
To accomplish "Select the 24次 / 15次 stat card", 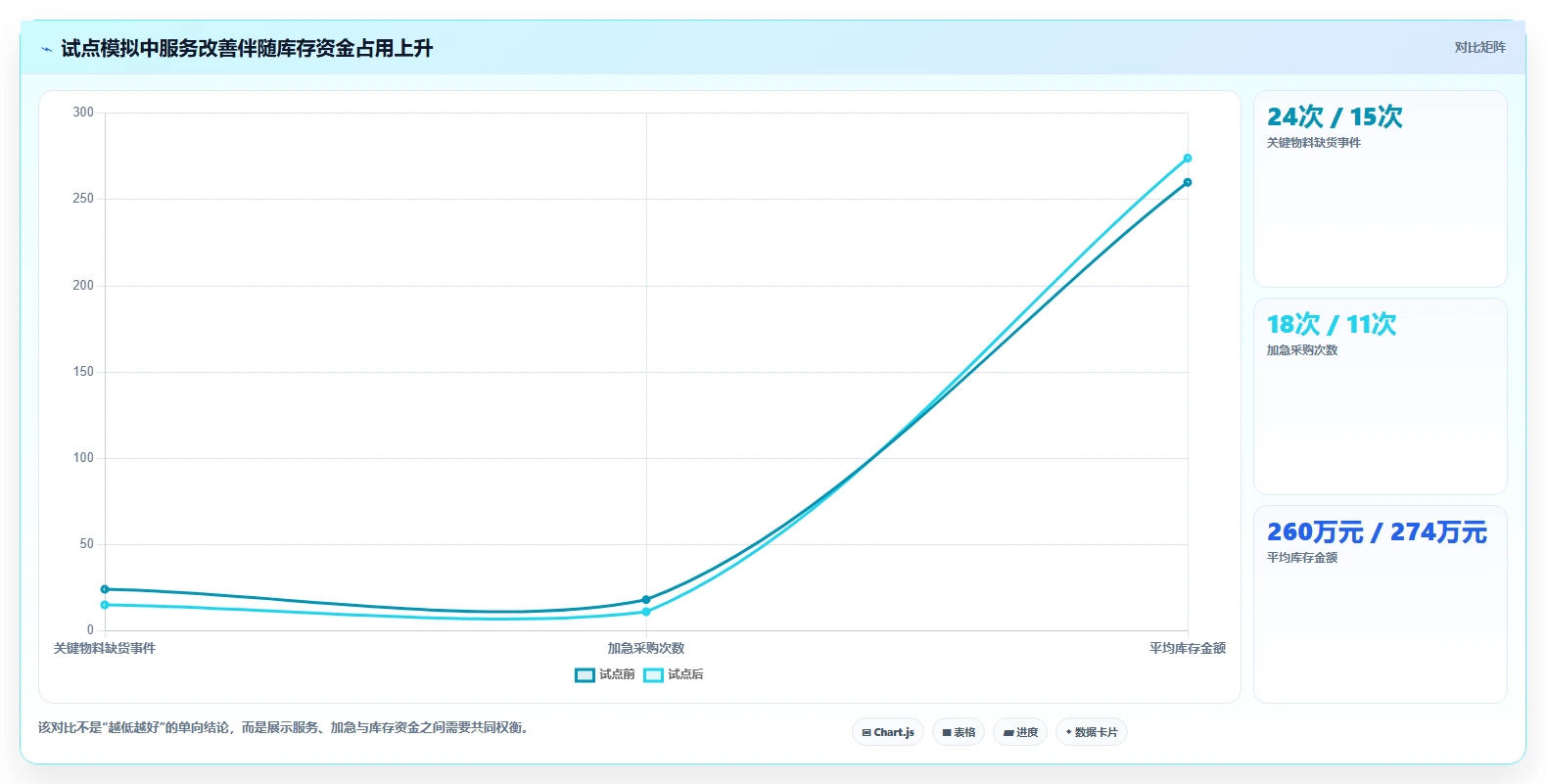I will tap(1380, 189).
